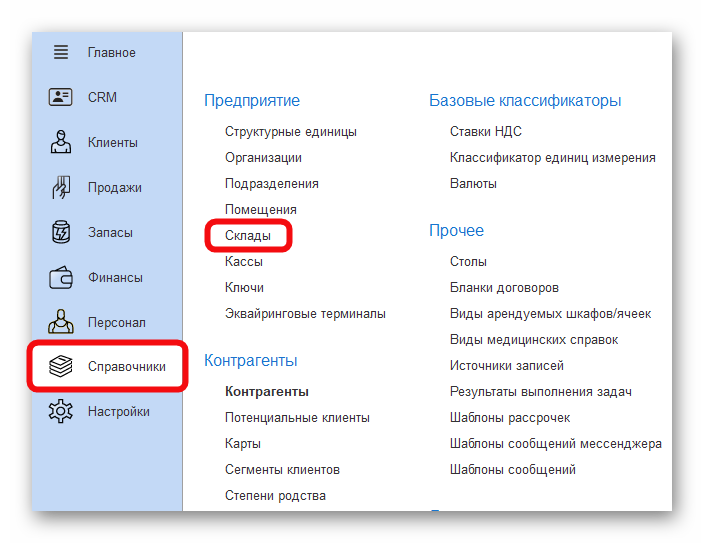Click the hamburger icon next to Главное

click(x=61, y=52)
